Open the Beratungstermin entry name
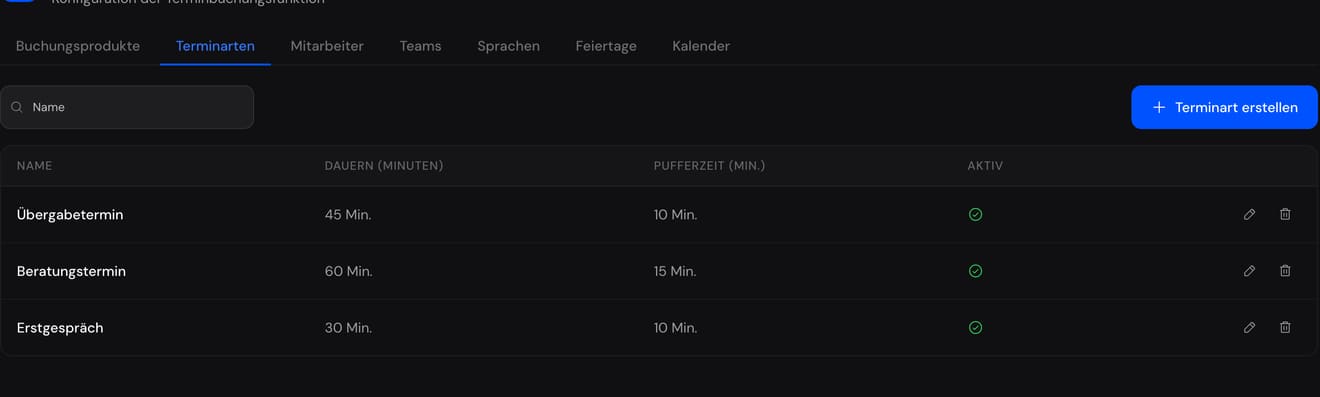 coord(71,271)
